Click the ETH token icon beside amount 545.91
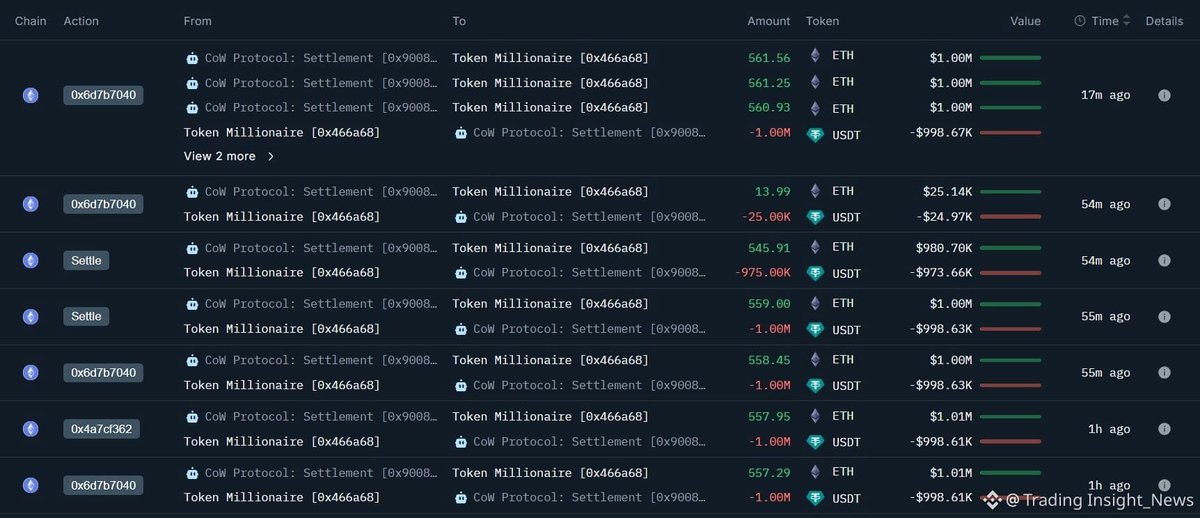The image size is (1200, 518). point(814,247)
